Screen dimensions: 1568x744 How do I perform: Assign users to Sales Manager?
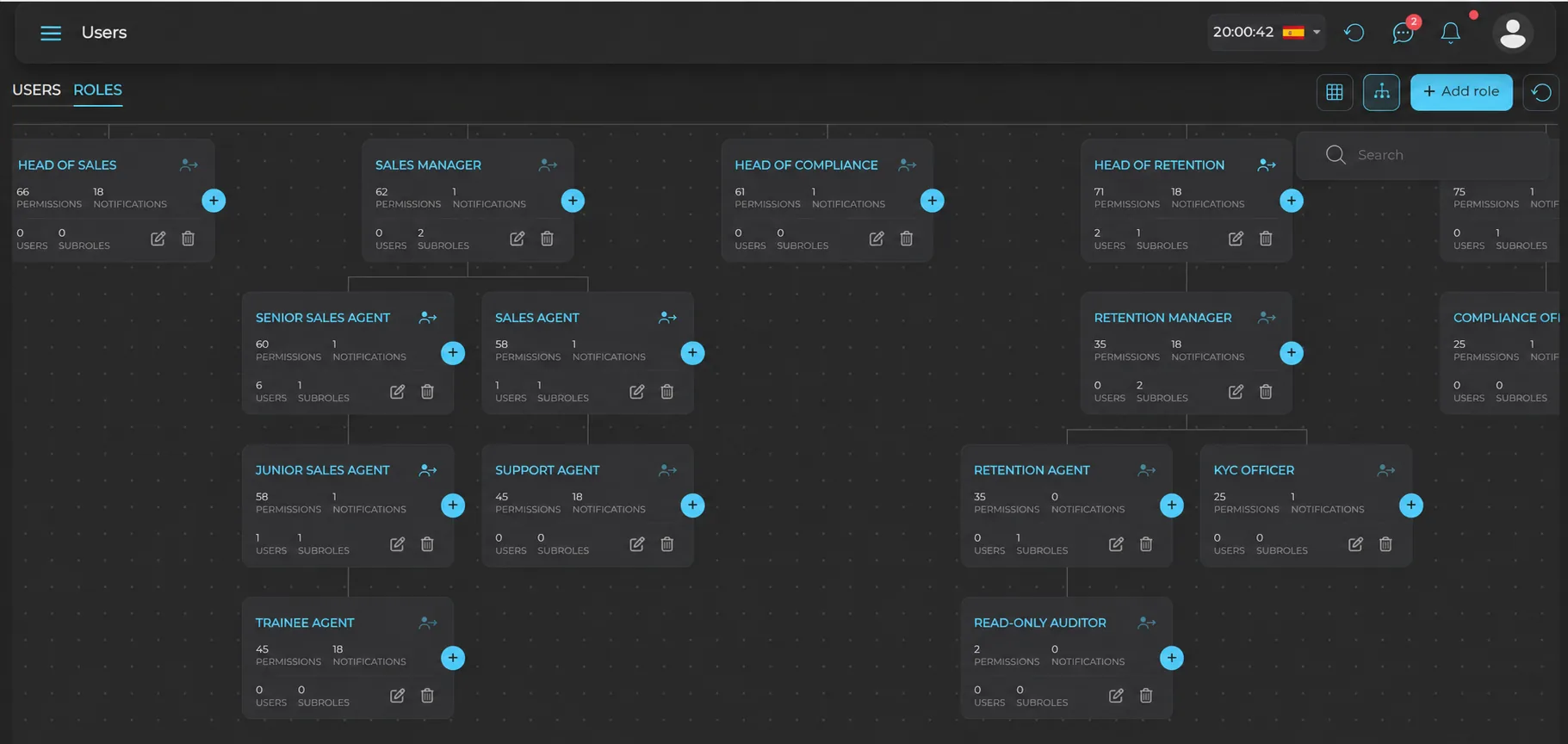click(x=548, y=165)
